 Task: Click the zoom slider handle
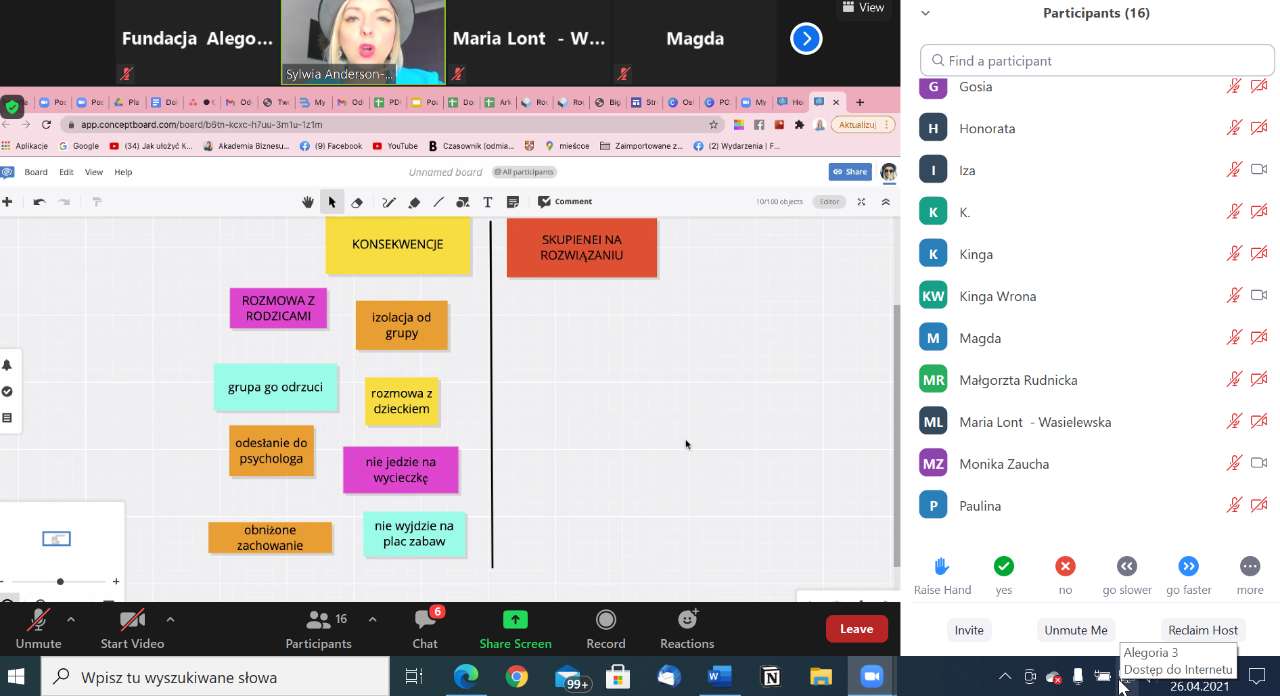60,581
